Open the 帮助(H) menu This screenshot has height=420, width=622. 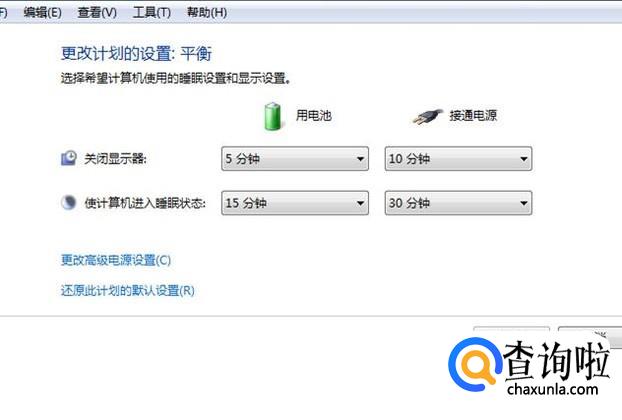click(x=207, y=13)
